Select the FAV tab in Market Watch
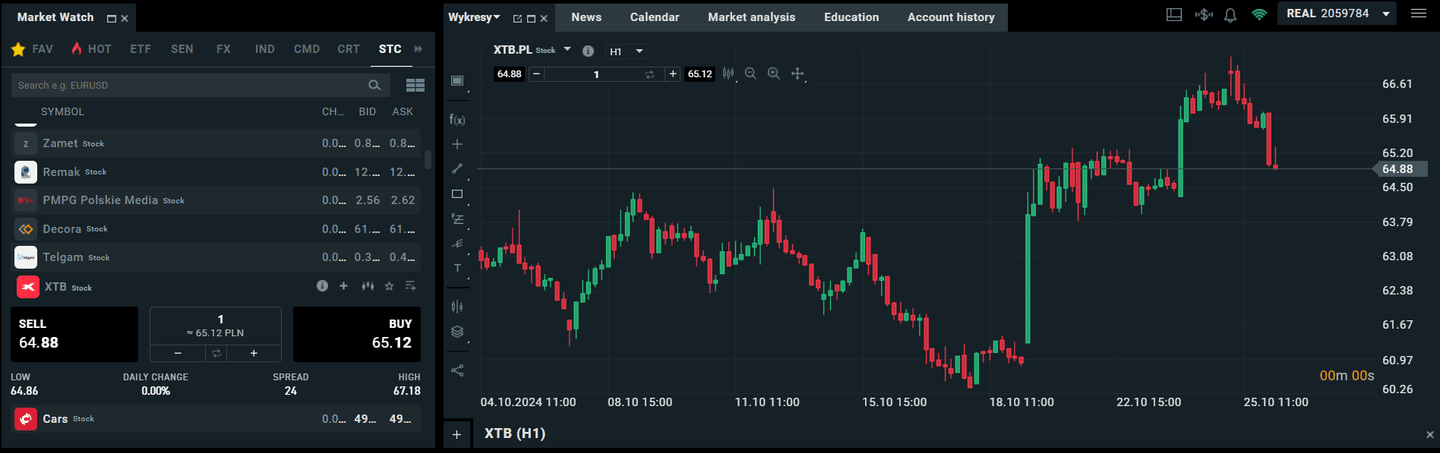 click(x=32, y=49)
